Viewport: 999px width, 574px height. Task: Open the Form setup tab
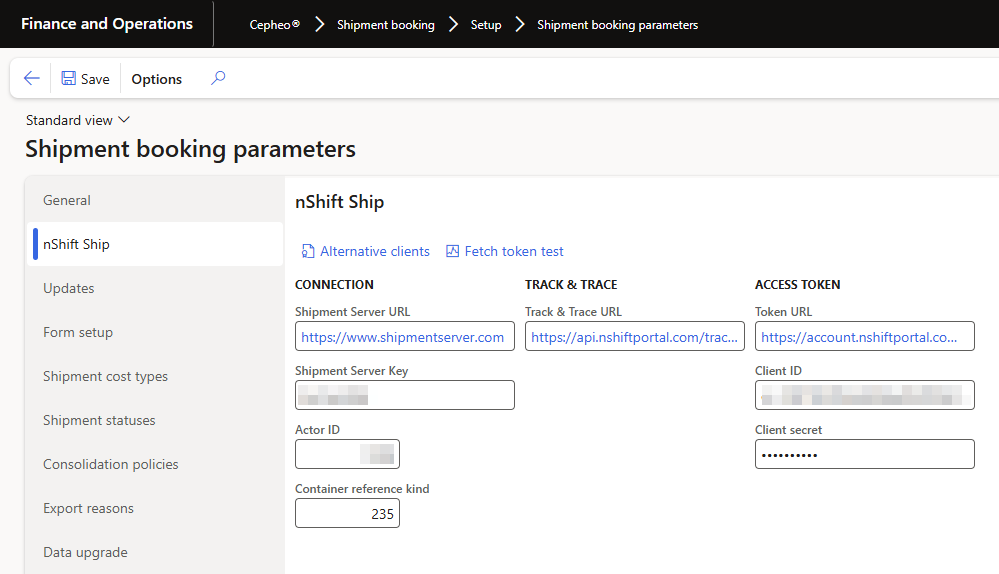pos(78,332)
